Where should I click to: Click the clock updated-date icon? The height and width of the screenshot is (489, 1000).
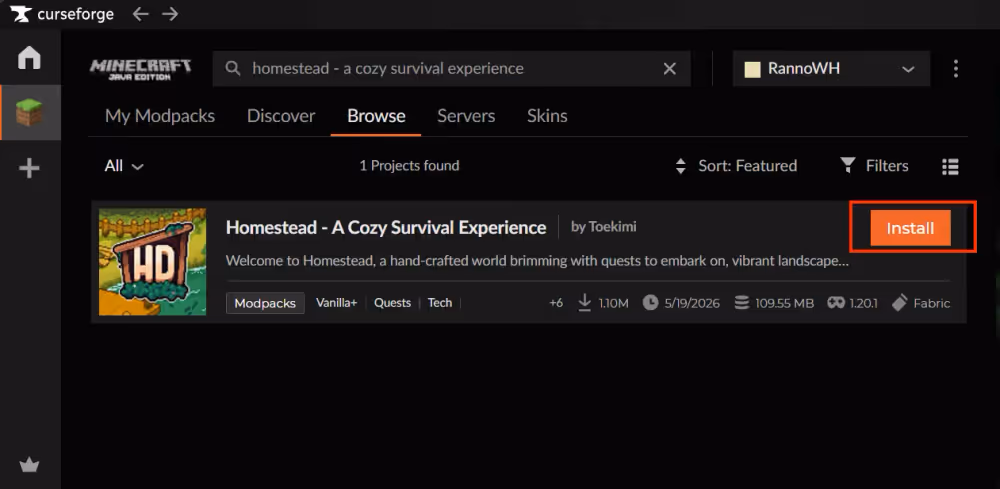point(650,303)
